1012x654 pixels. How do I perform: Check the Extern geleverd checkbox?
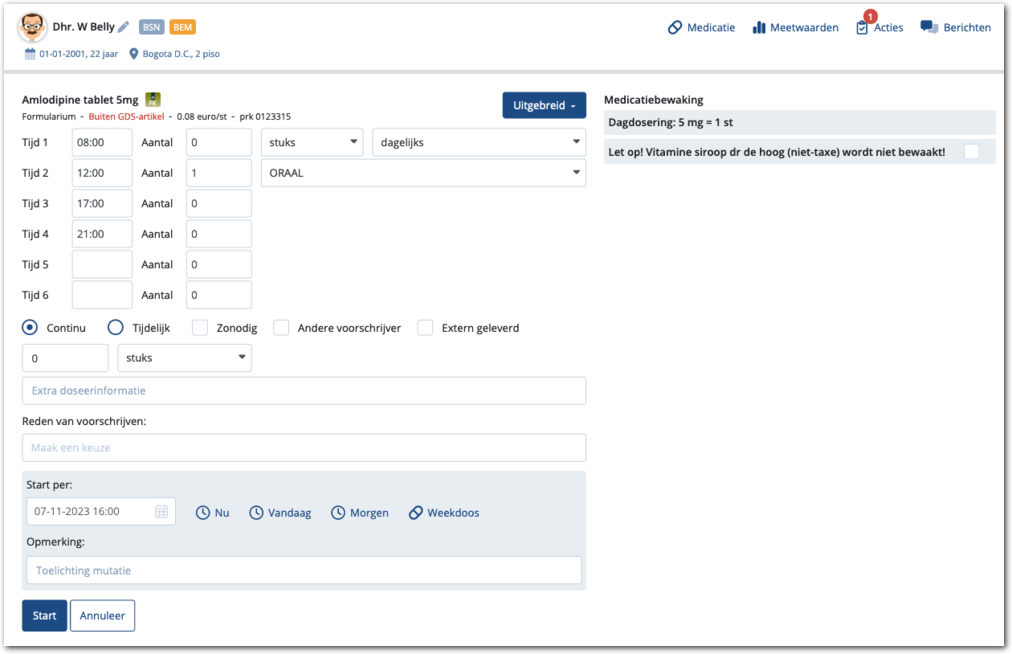[425, 328]
